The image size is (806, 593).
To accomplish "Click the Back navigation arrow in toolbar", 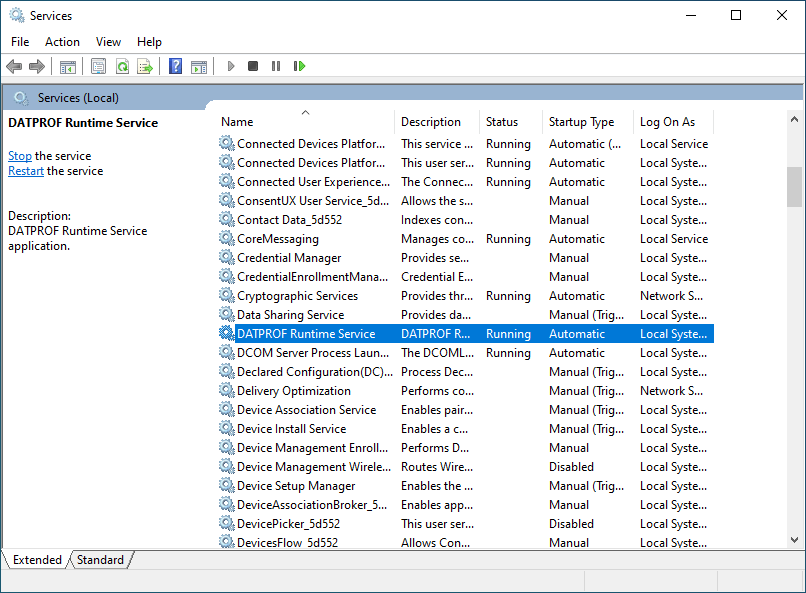I will [14, 66].
